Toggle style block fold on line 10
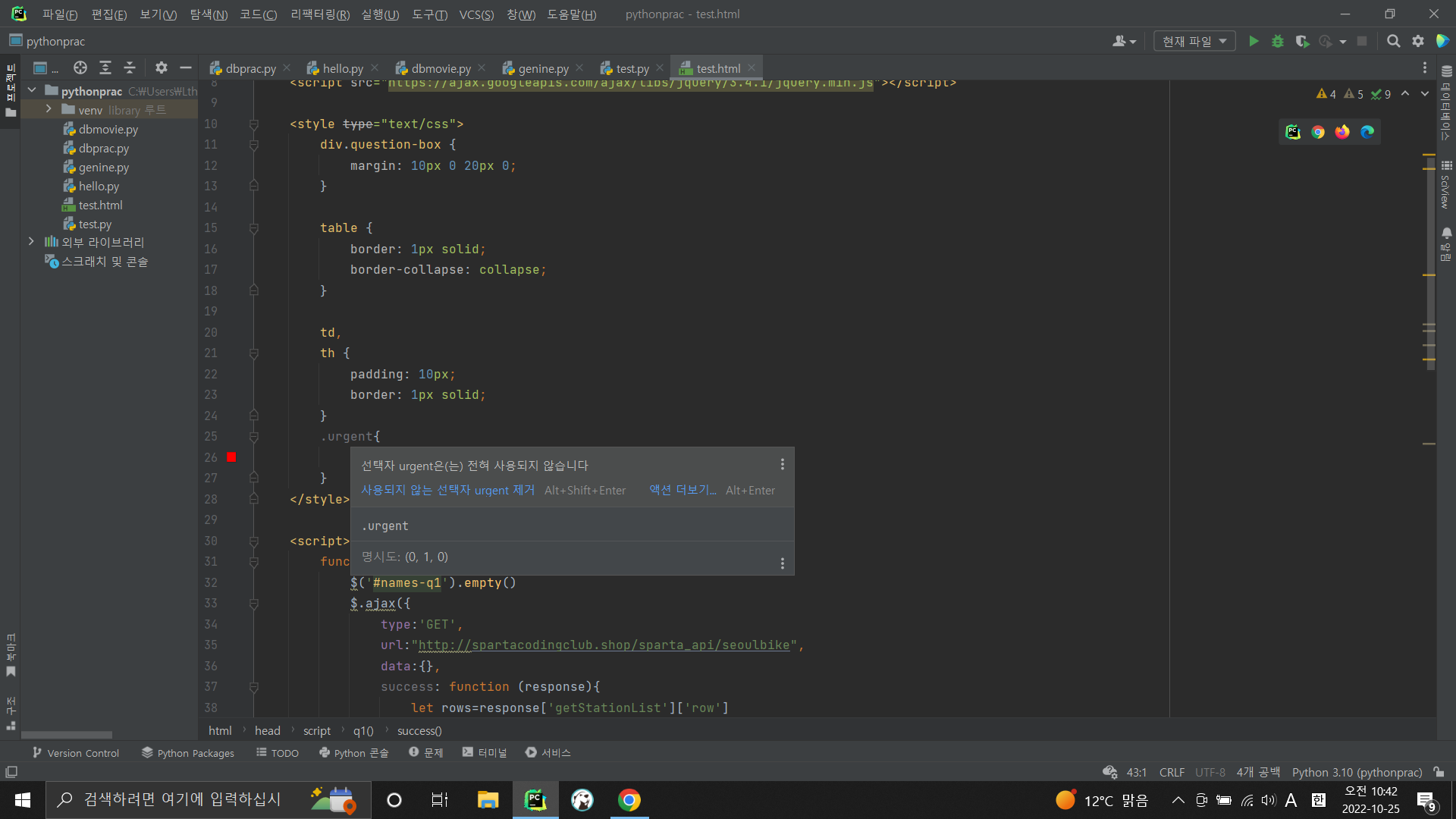Viewport: 1456px width, 819px height. click(254, 124)
